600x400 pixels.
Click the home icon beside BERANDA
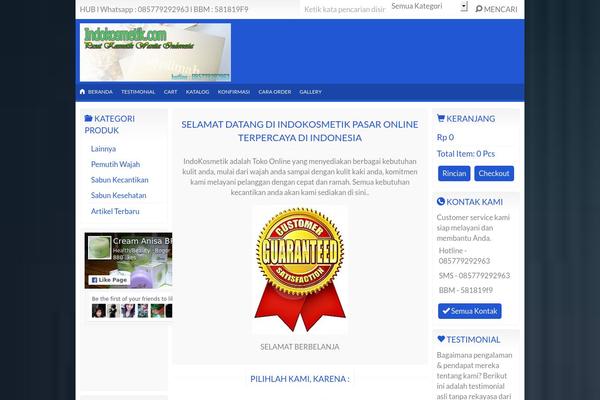[82, 91]
